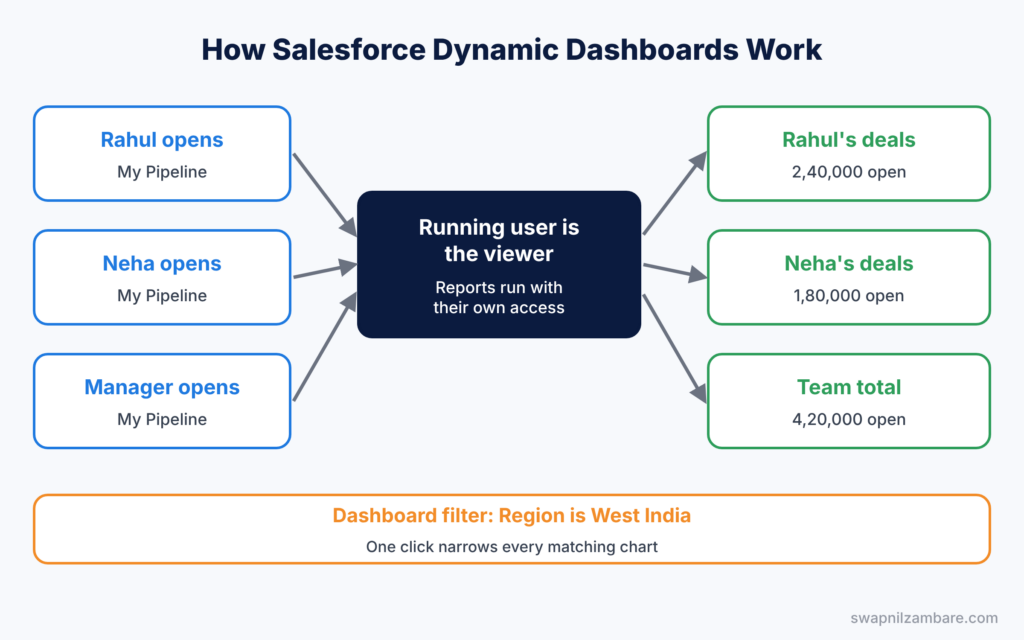
Task: Click 'Running user is the viewer' text
Action: pyautogui.click(x=499, y=240)
